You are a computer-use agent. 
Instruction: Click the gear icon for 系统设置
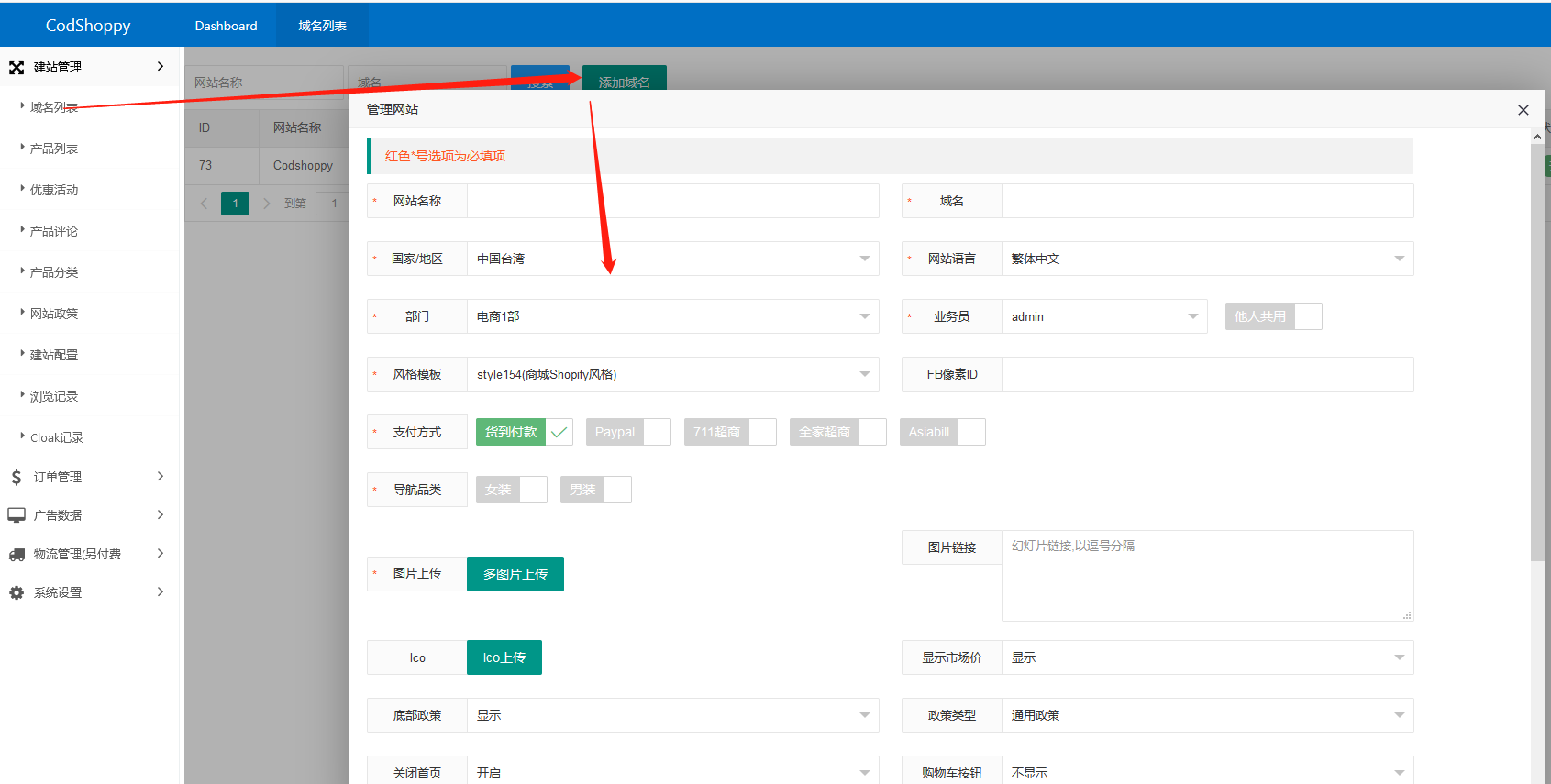click(17, 592)
